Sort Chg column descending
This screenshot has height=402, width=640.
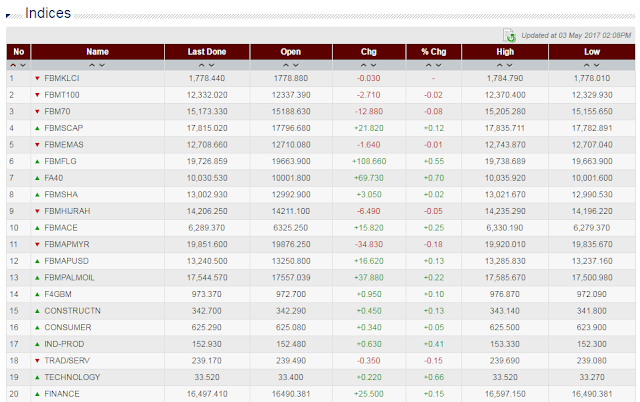pyautogui.click(x=373, y=65)
